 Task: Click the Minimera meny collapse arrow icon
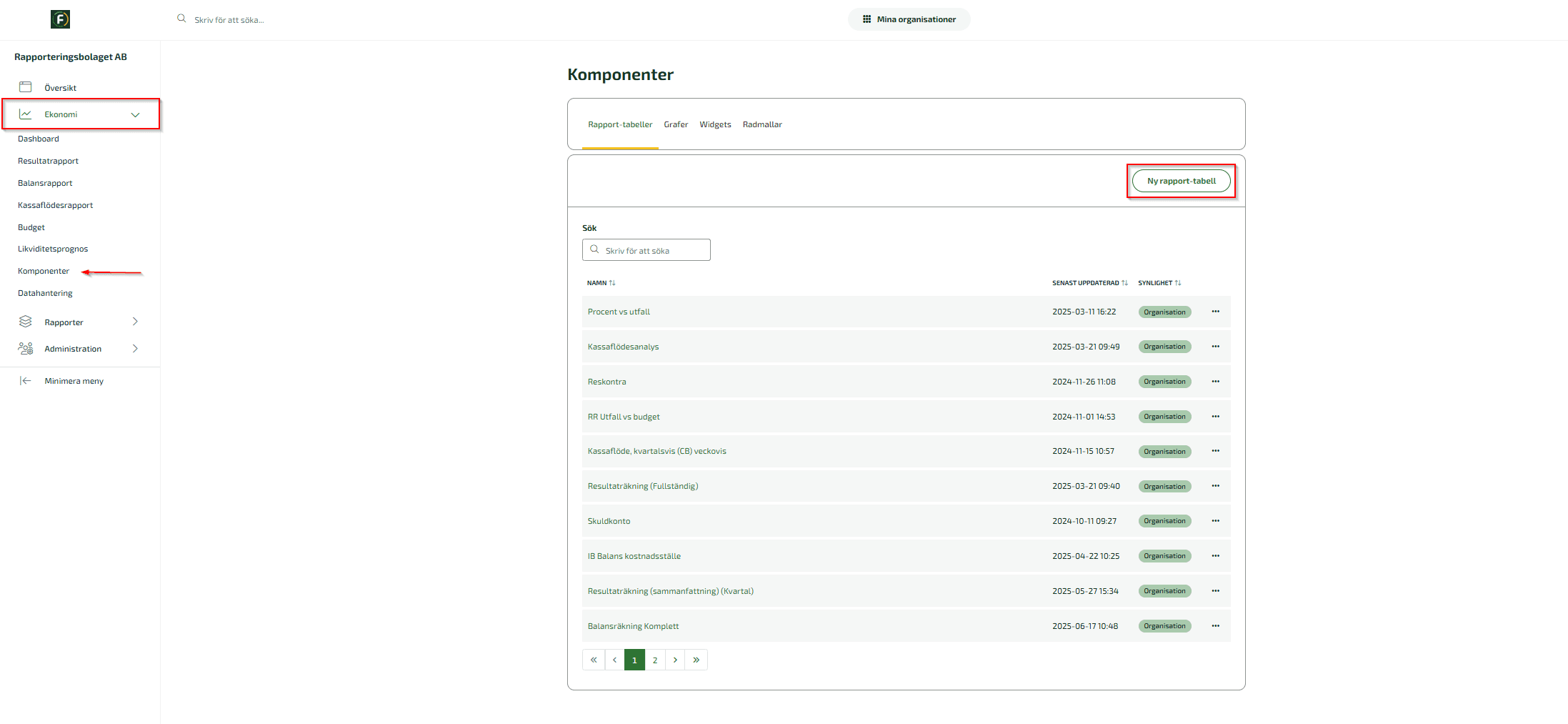pos(26,381)
